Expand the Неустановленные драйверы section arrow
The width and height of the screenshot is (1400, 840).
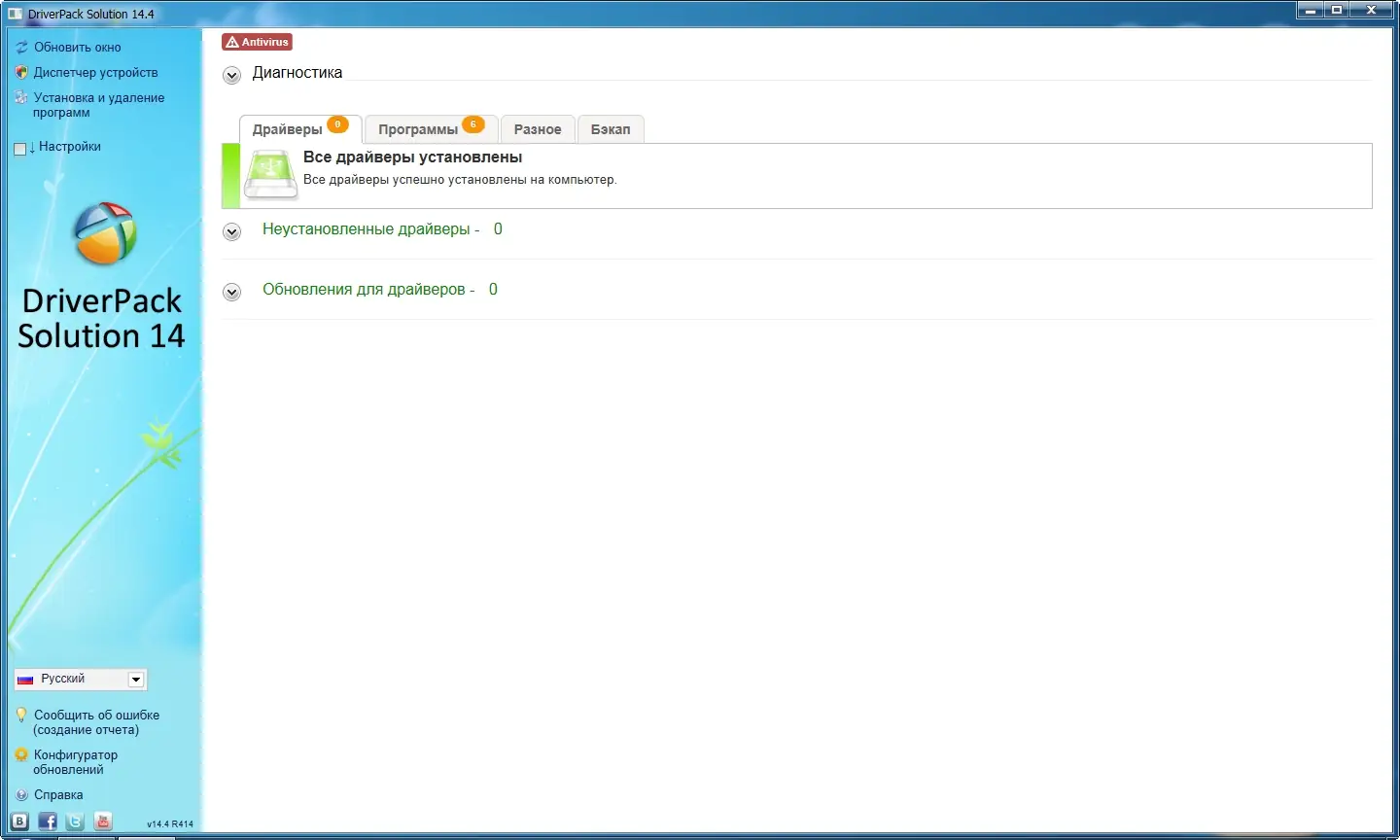[231, 231]
